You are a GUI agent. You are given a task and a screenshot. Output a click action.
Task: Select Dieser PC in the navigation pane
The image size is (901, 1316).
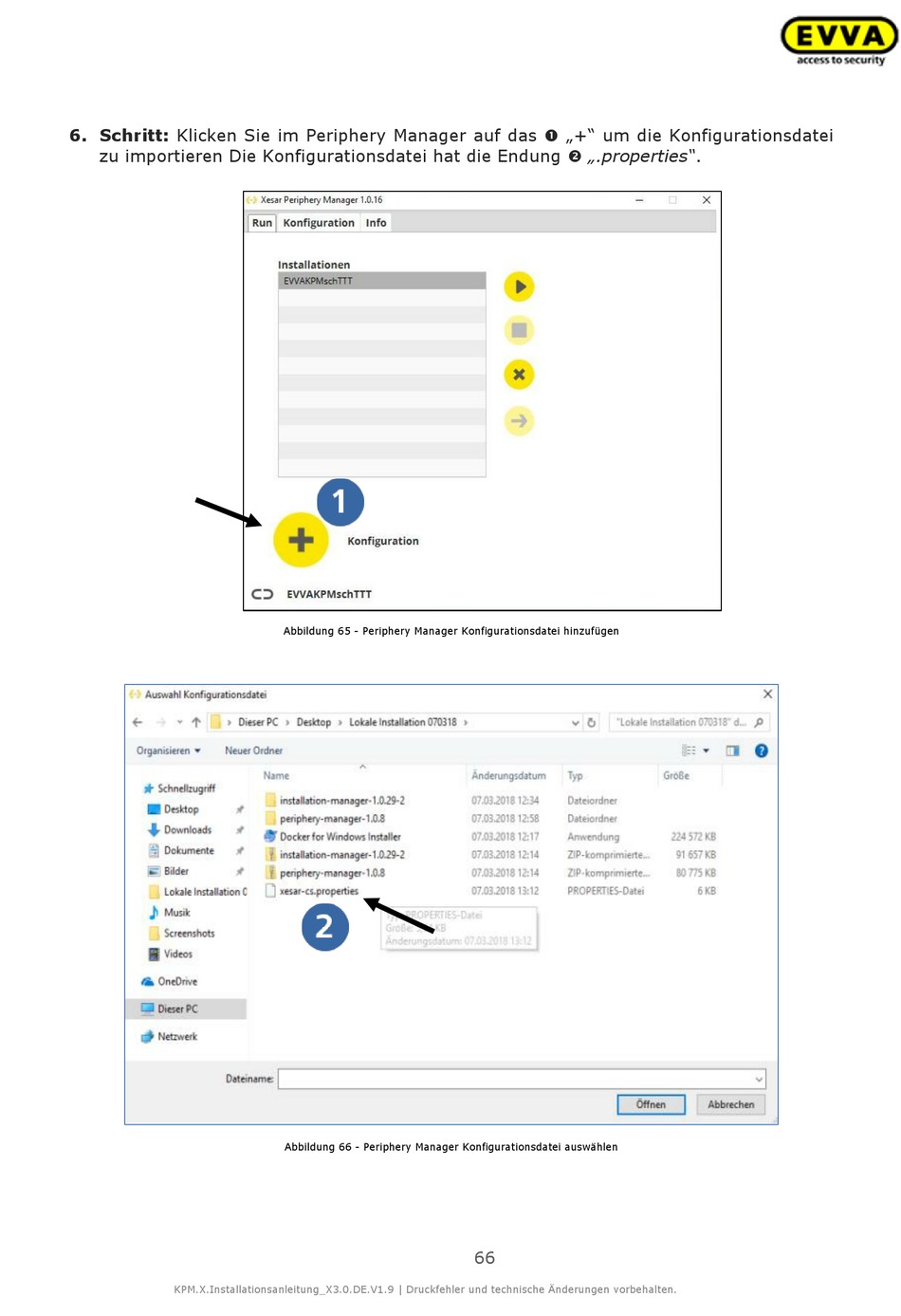(x=187, y=1009)
